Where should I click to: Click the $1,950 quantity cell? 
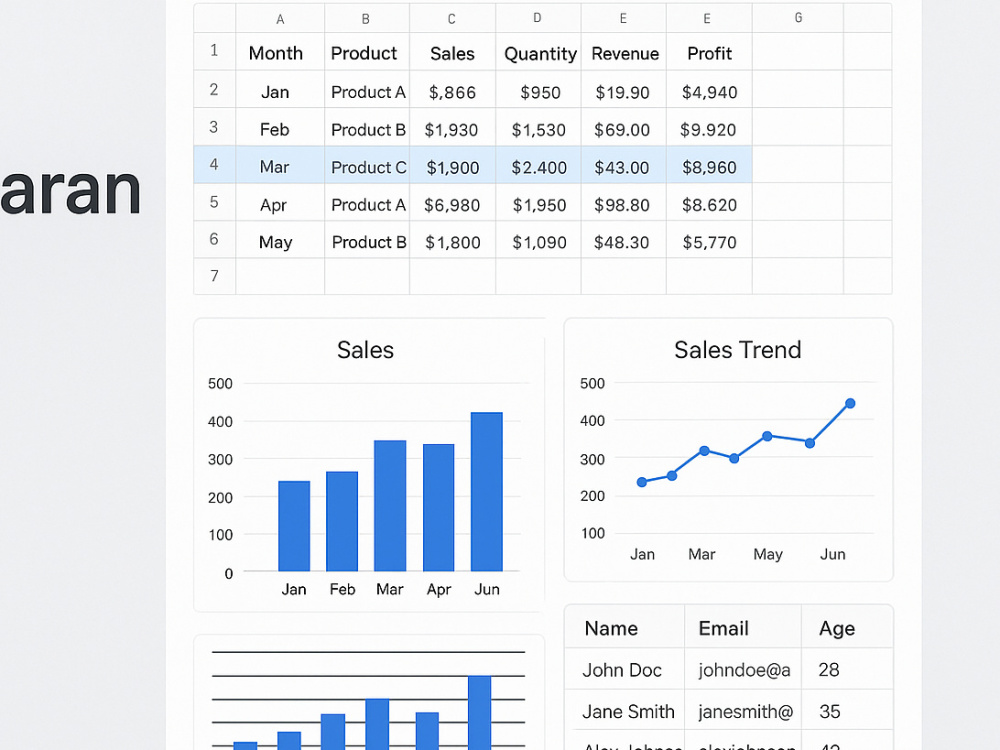click(538, 203)
